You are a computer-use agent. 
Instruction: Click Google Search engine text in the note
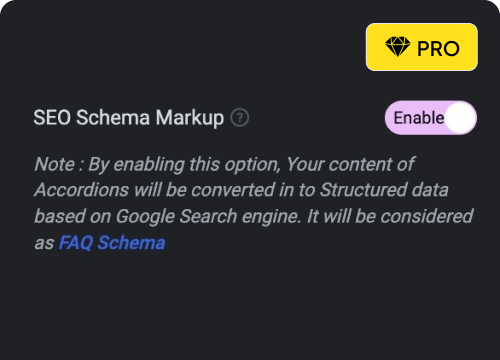[208, 217]
